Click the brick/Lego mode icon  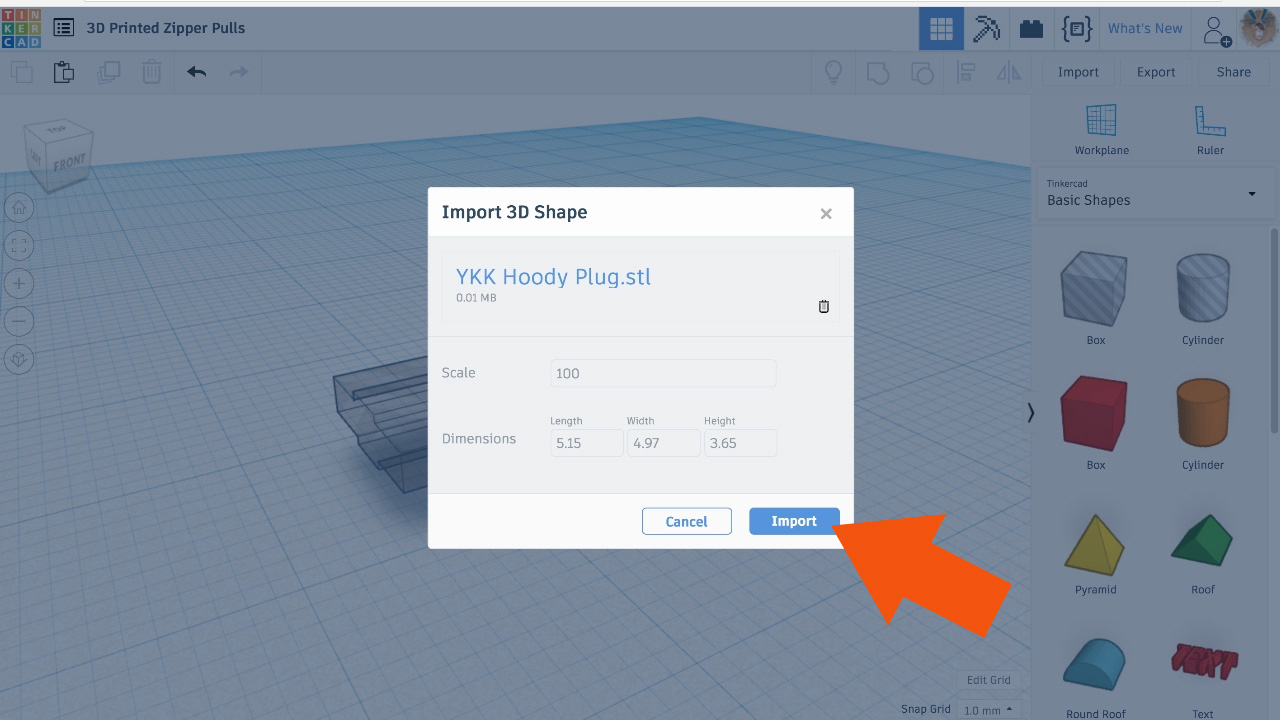click(x=1031, y=28)
